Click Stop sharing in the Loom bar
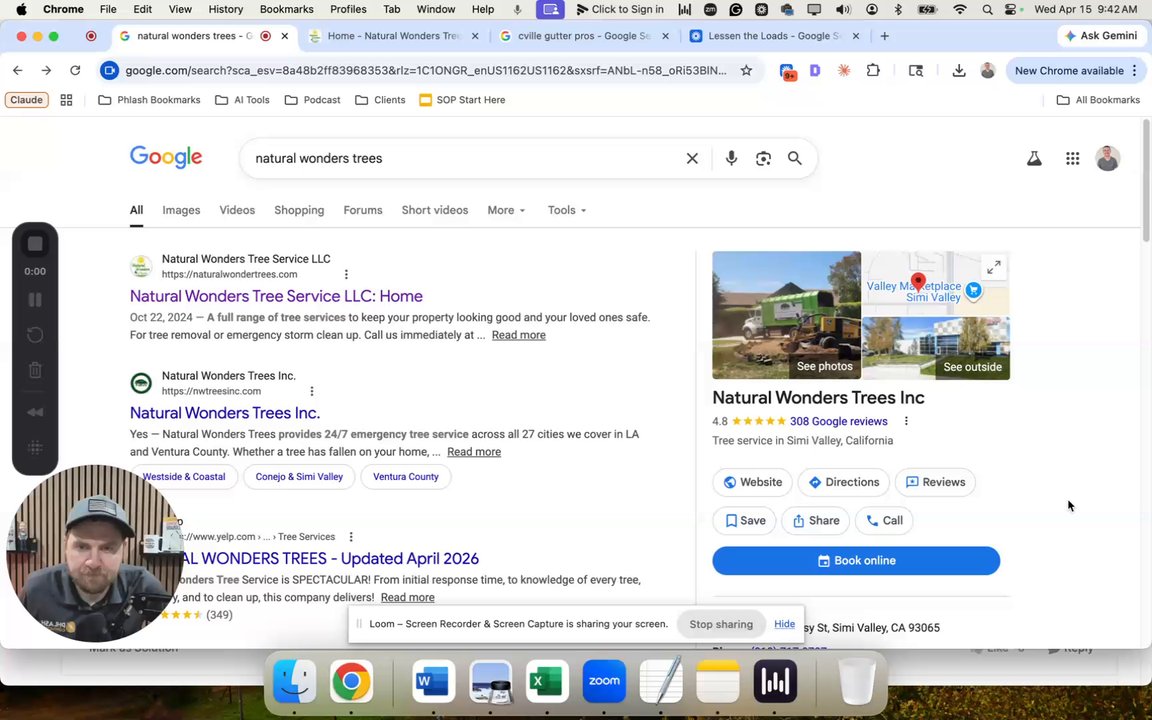Screen dimensions: 1152x720 click(721, 624)
